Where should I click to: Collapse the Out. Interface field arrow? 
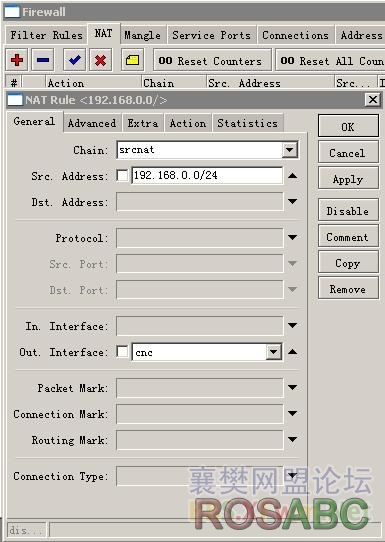point(292,352)
